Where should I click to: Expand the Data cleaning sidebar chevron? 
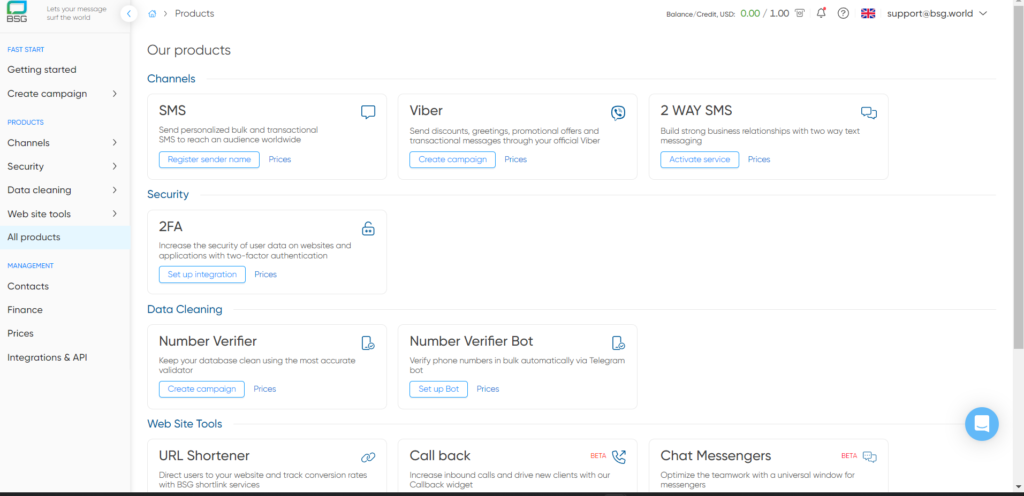coord(114,190)
